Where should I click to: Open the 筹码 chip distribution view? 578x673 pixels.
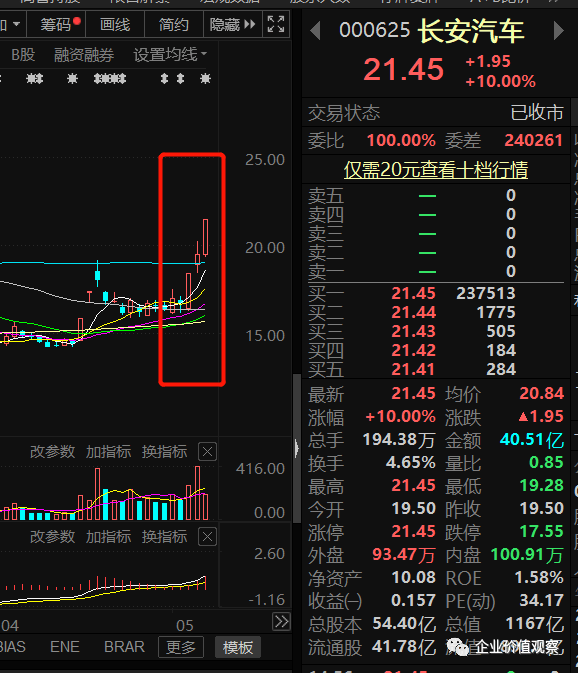tap(56, 24)
